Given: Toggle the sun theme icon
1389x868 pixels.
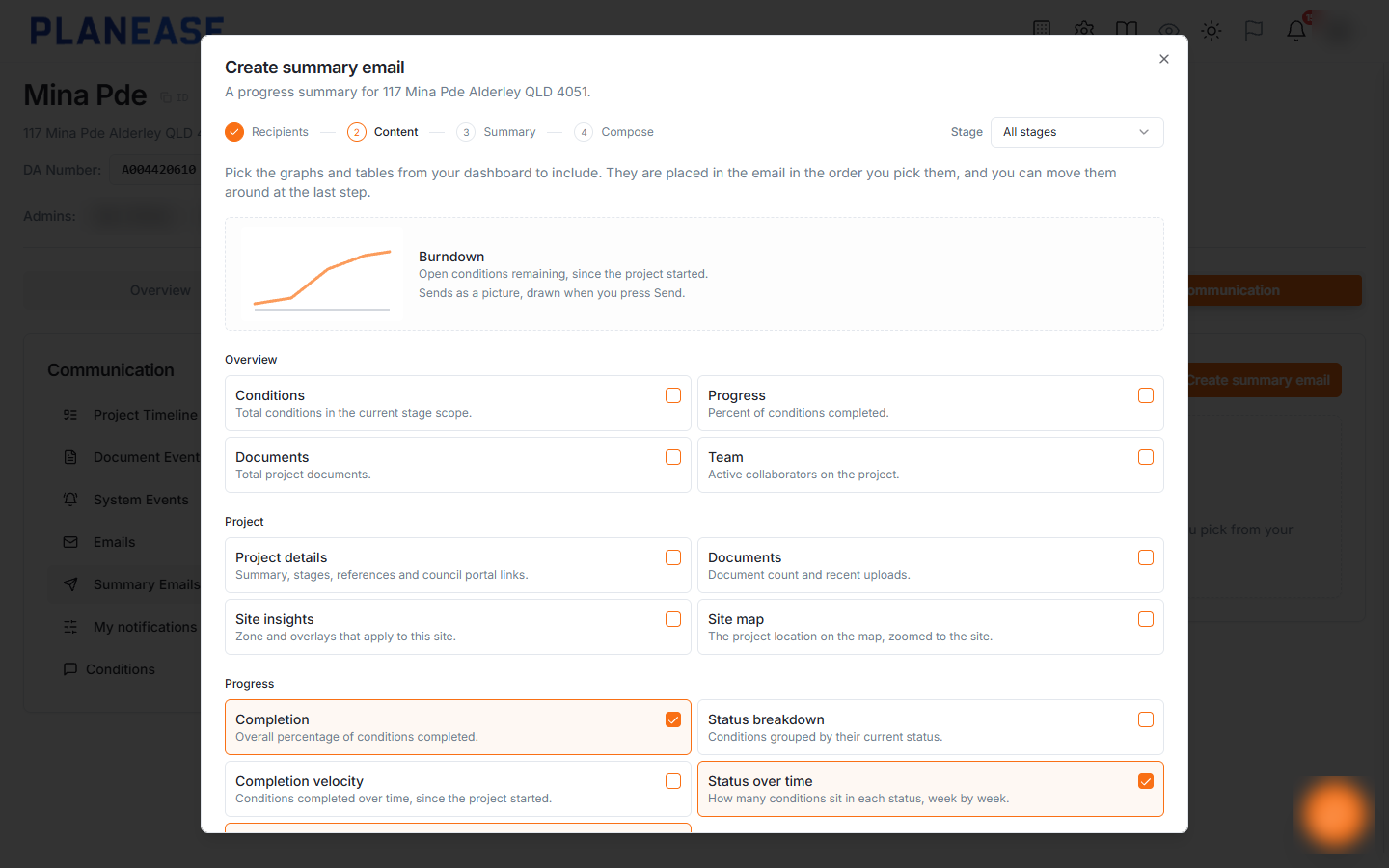Looking at the screenshot, I should 1212,30.
